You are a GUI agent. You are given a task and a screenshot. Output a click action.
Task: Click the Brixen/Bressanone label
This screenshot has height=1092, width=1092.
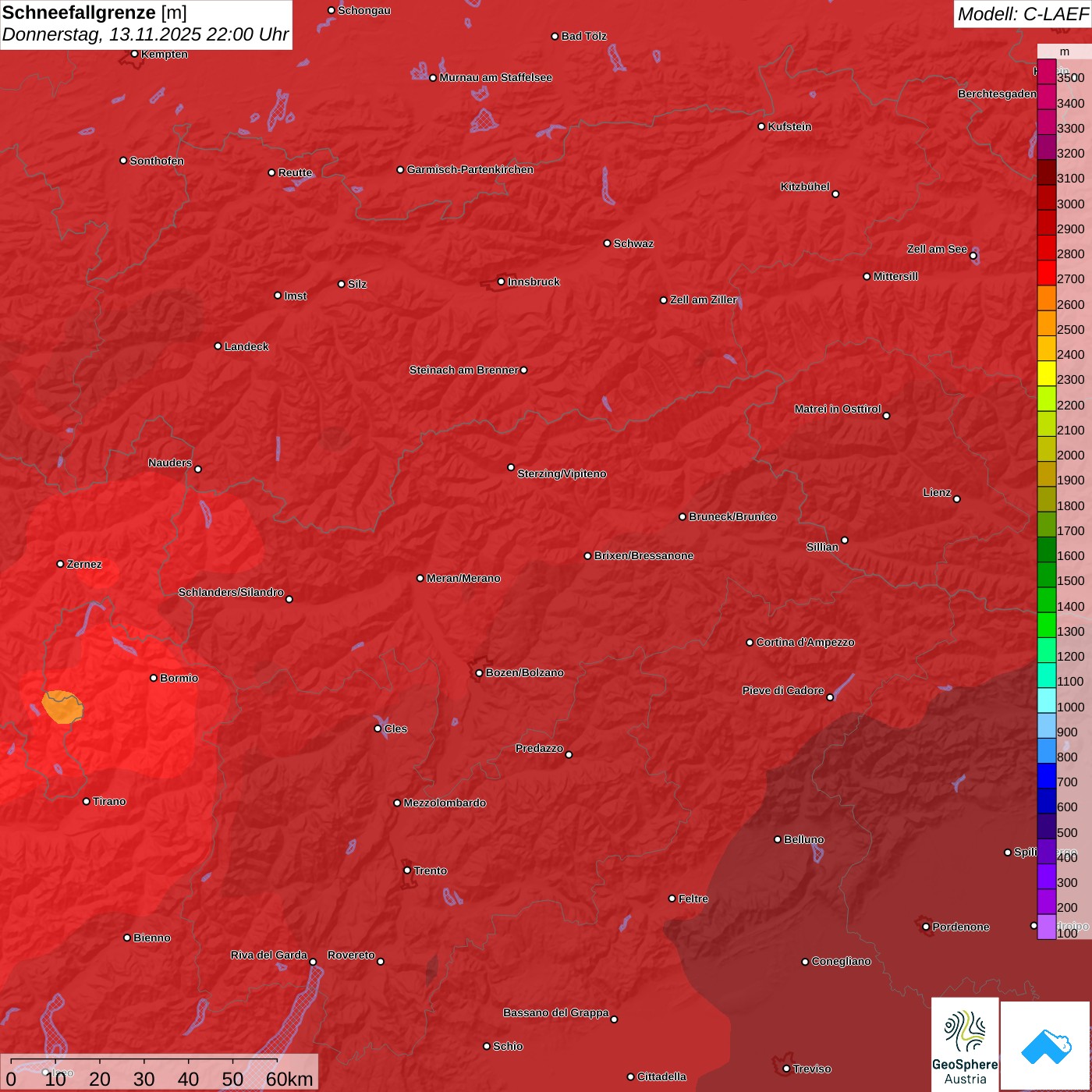pos(643,555)
